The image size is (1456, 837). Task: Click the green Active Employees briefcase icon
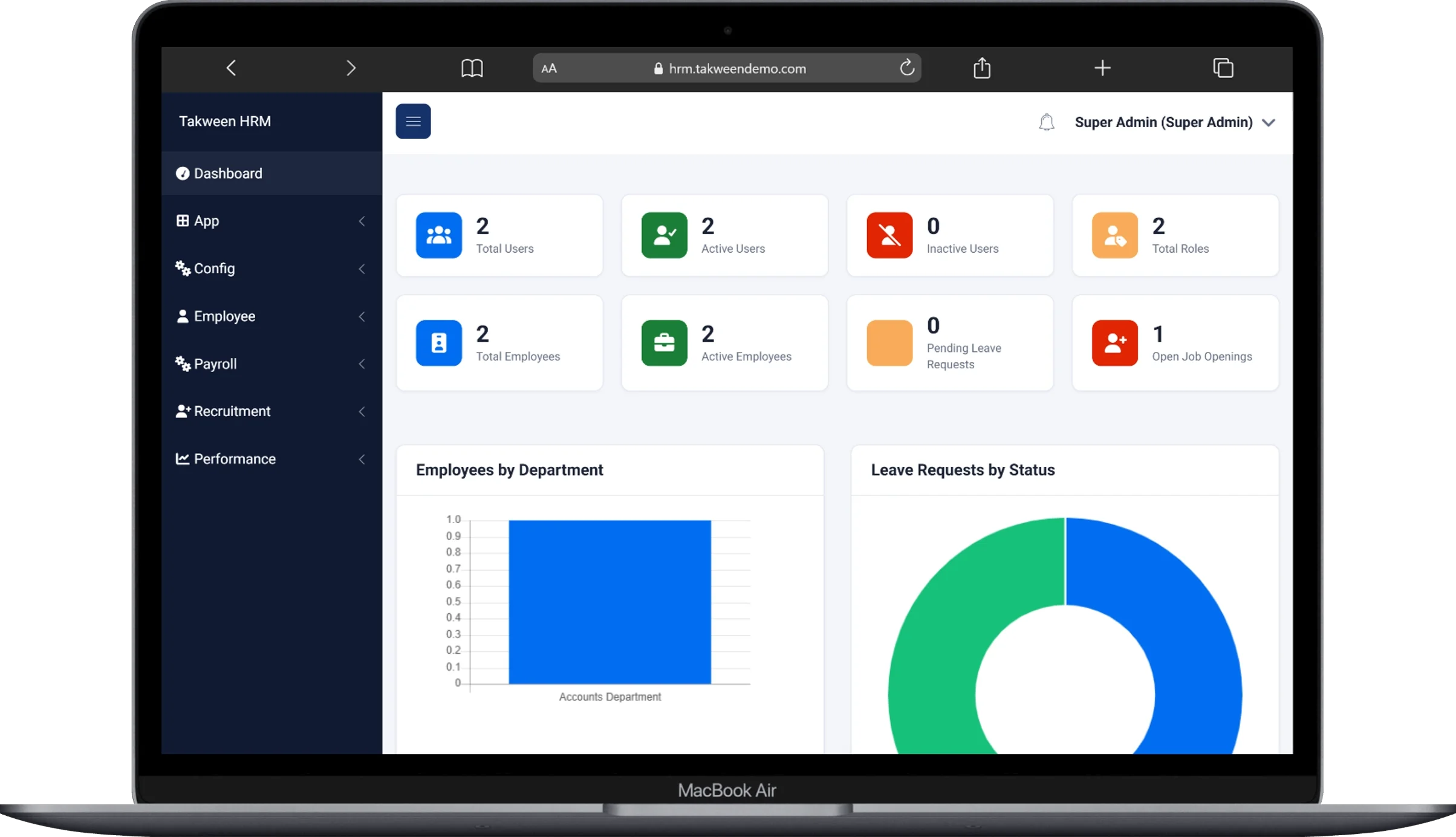[664, 343]
